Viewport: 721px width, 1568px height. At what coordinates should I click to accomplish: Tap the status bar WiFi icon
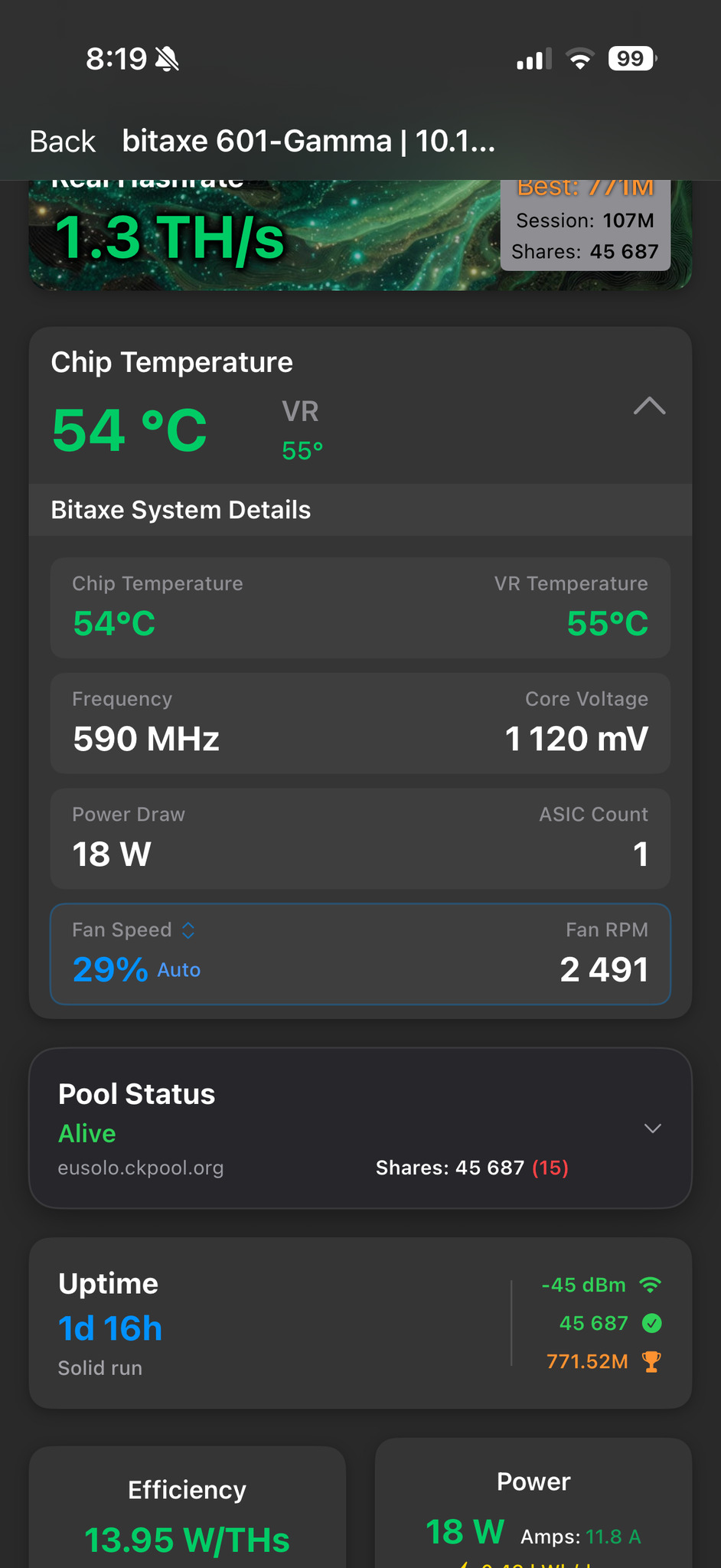click(x=580, y=59)
